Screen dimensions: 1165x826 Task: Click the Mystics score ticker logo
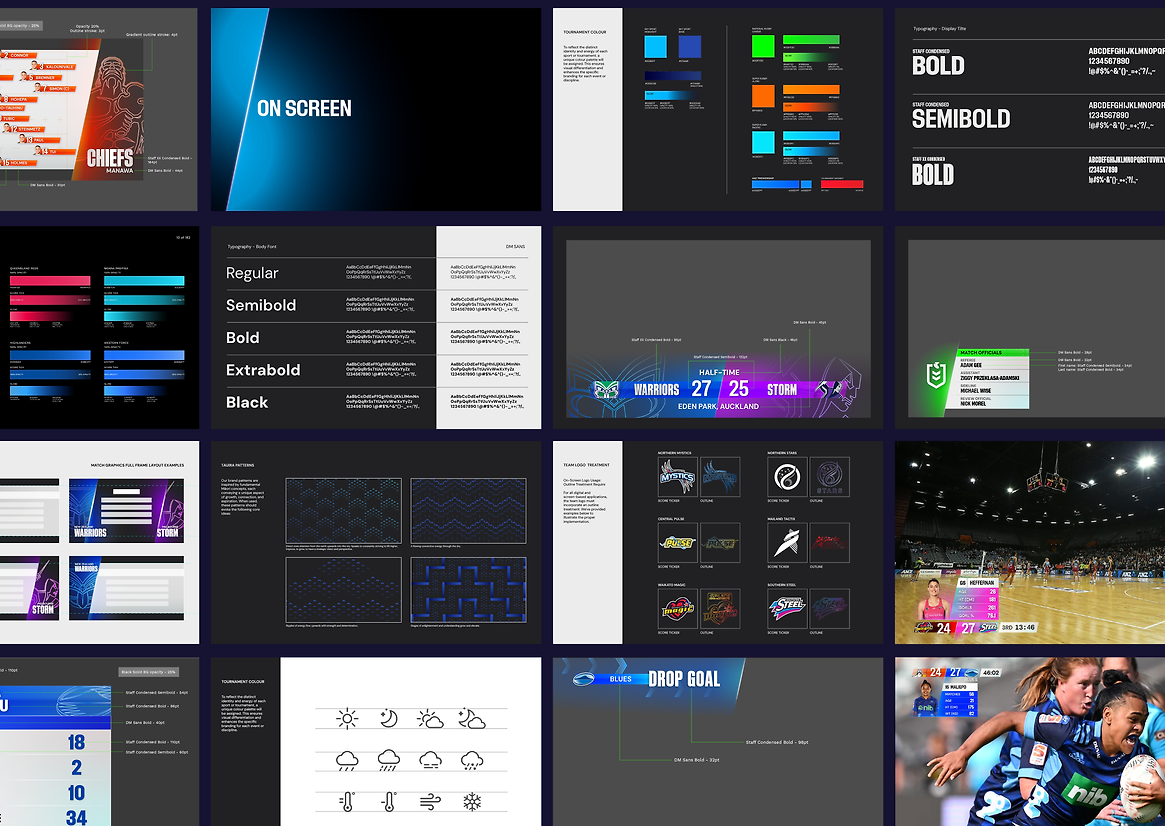click(677, 477)
